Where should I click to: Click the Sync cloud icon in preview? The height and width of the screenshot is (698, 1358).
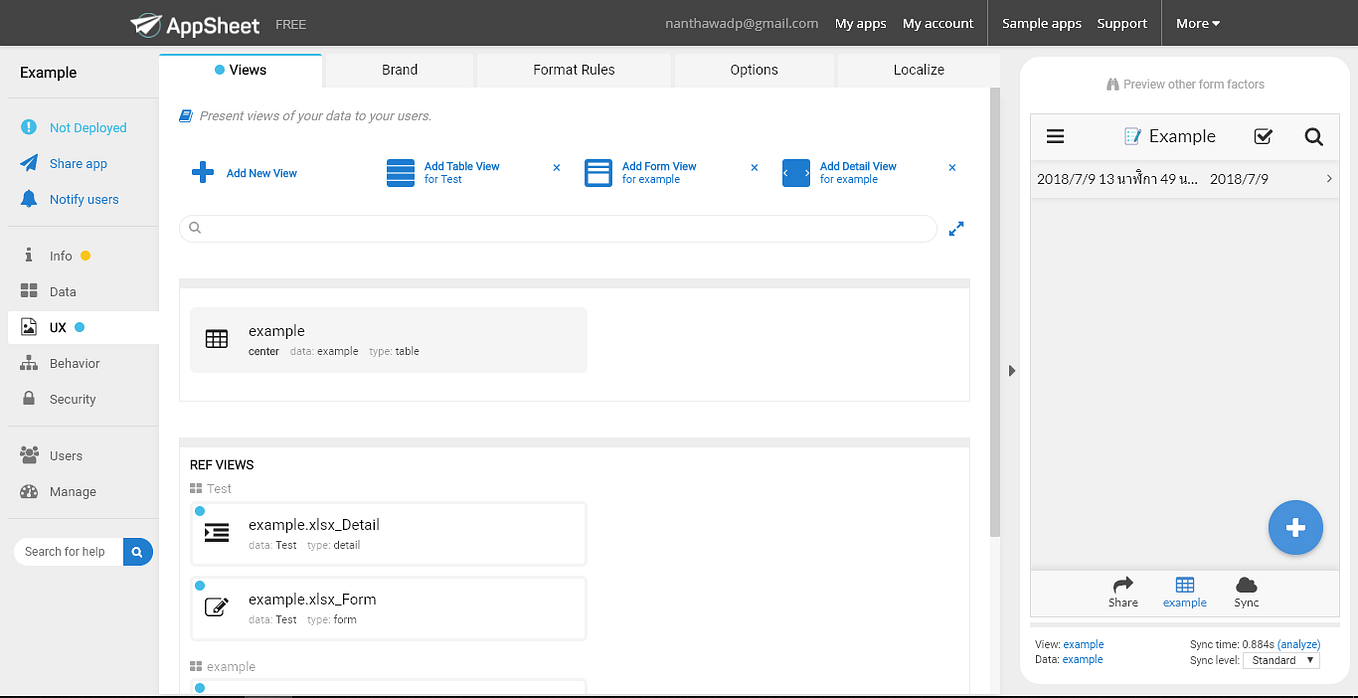tap(1246, 584)
